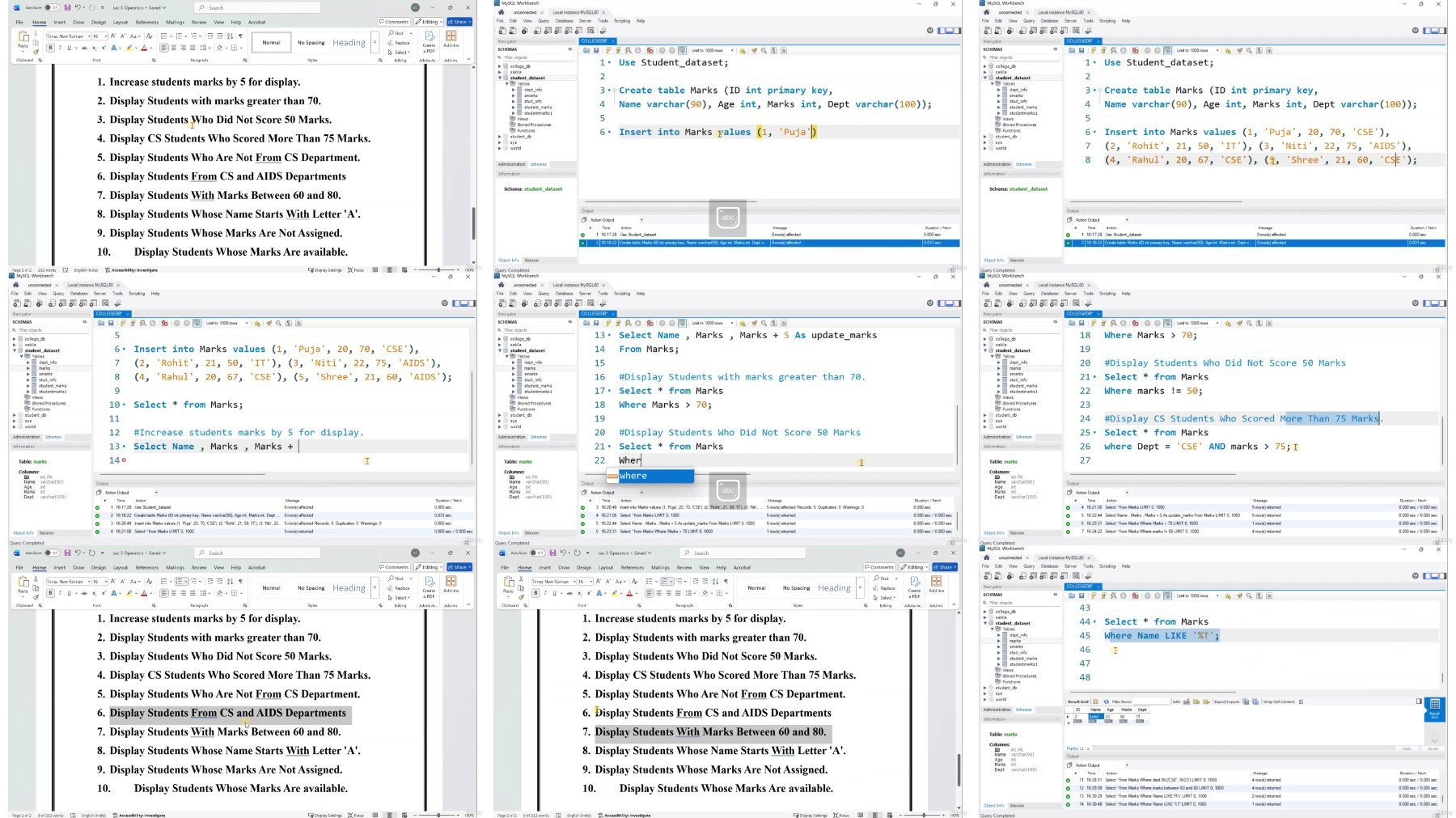Screen dimensions: 1456x818
Task: Open the References tab in unhighlighted Word window
Action: (147, 22)
